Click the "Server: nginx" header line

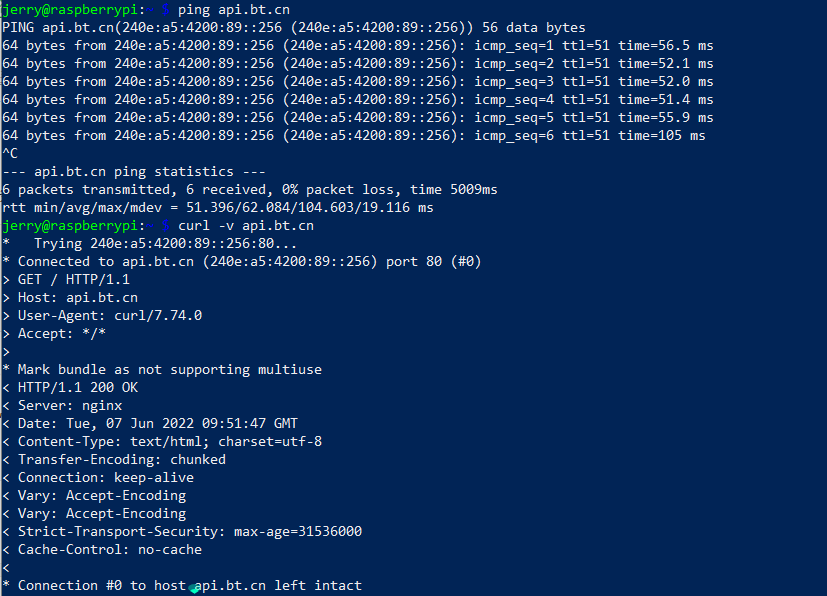[x=70, y=405]
